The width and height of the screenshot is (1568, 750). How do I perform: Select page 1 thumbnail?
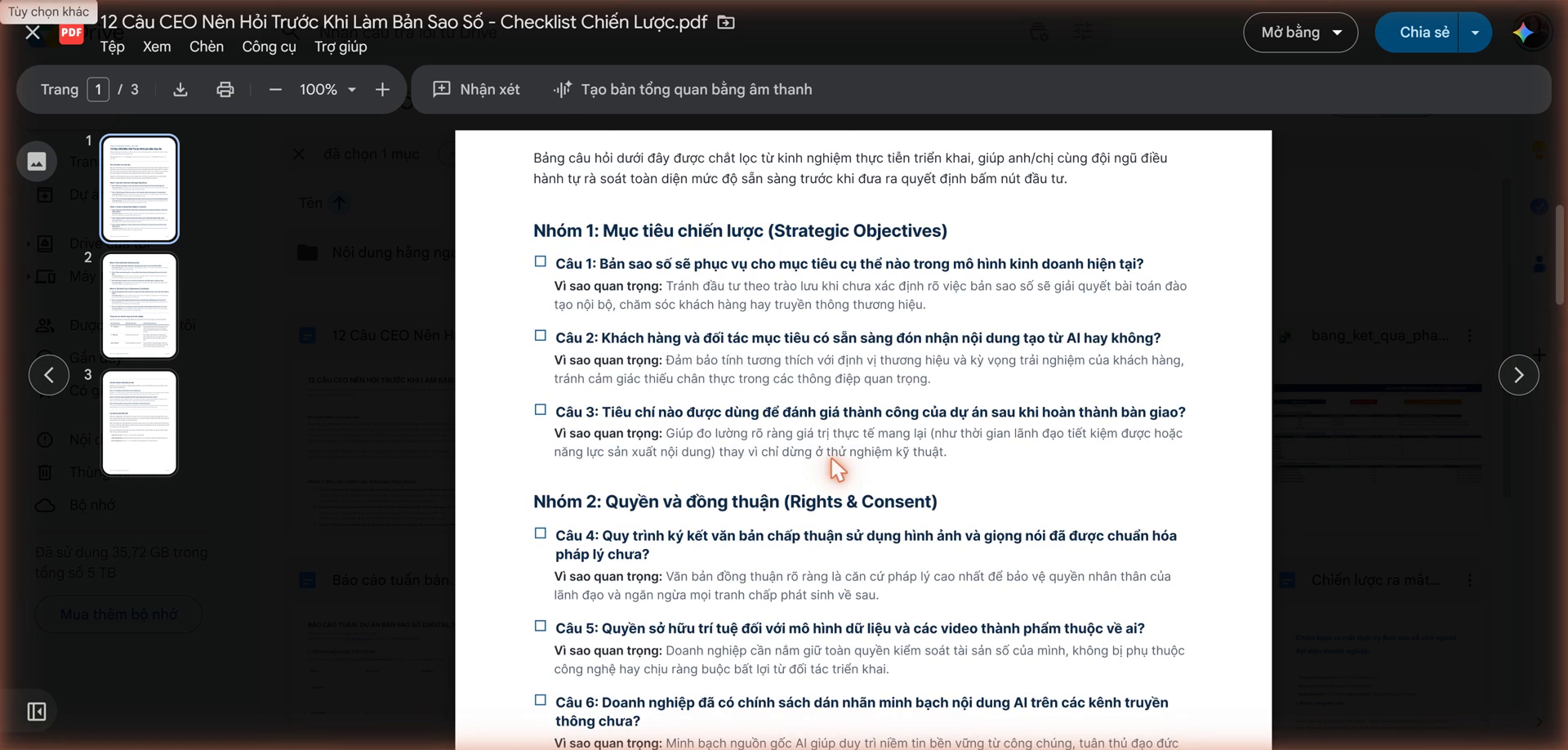pos(140,189)
